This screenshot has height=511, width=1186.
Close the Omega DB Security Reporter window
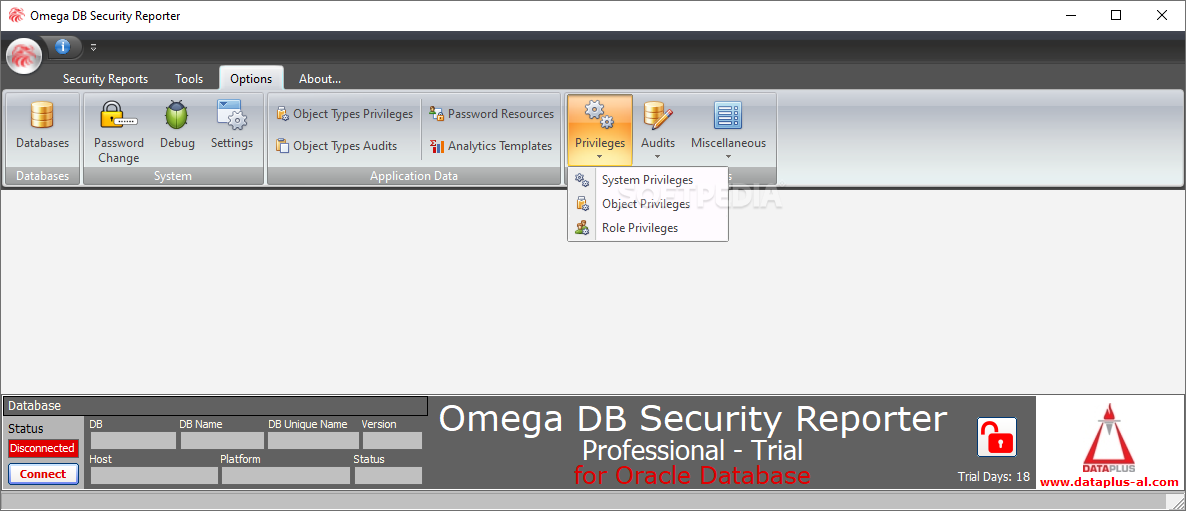click(1162, 15)
